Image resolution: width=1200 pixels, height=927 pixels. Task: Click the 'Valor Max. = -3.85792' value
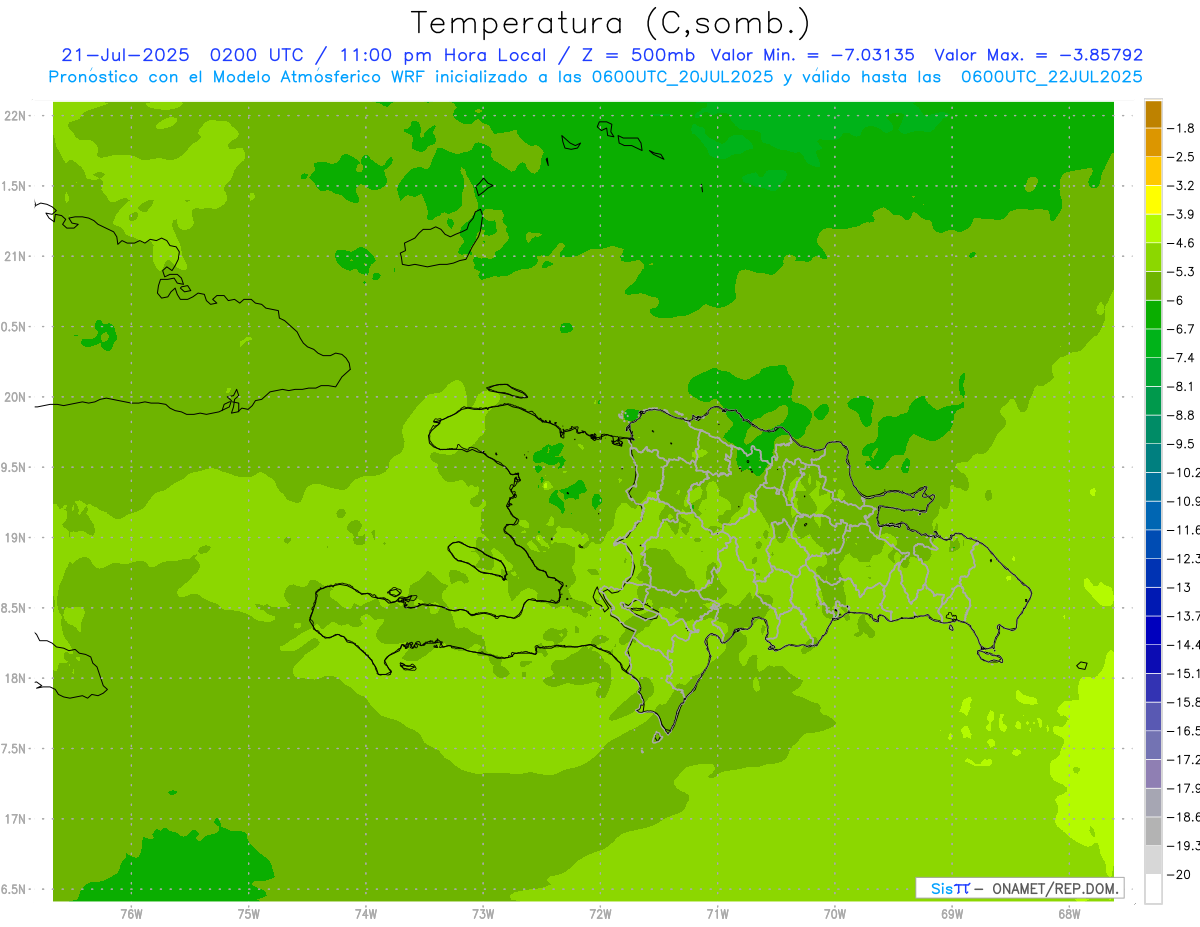pyautogui.click(x=1038, y=55)
